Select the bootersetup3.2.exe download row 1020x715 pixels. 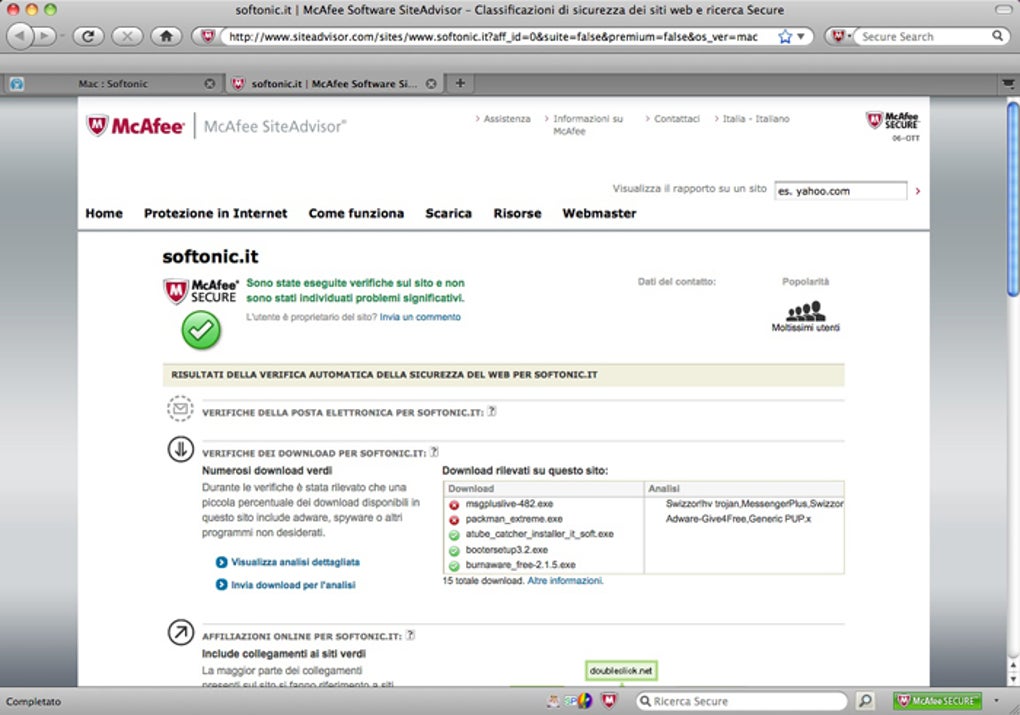point(643,550)
